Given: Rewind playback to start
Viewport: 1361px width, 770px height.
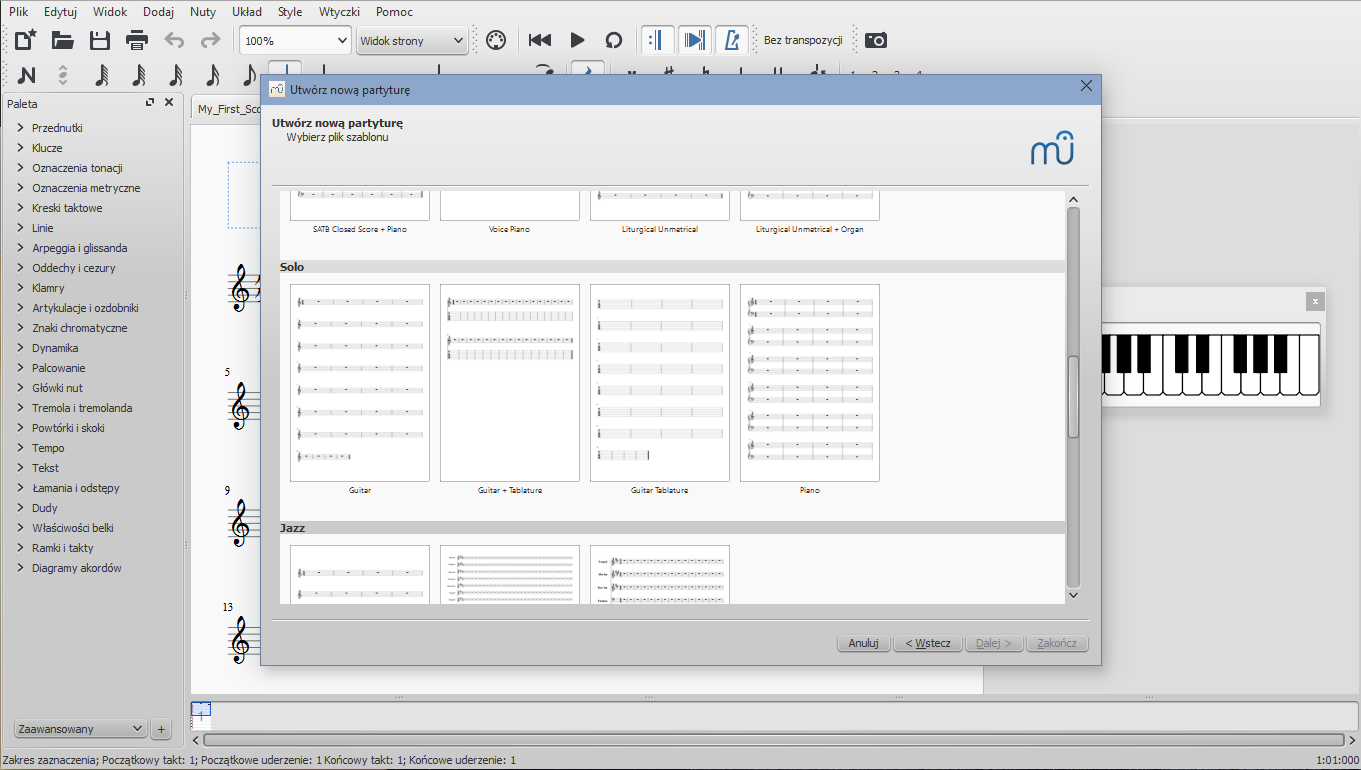Looking at the screenshot, I should click(540, 40).
